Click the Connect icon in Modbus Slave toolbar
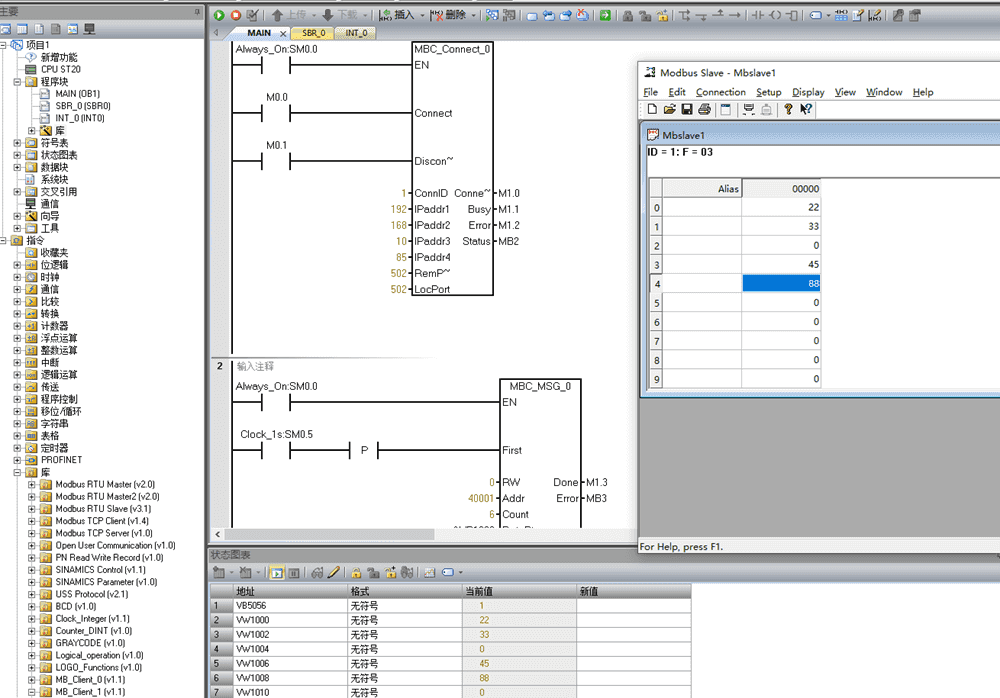The height and width of the screenshot is (698, 1000). click(748, 110)
